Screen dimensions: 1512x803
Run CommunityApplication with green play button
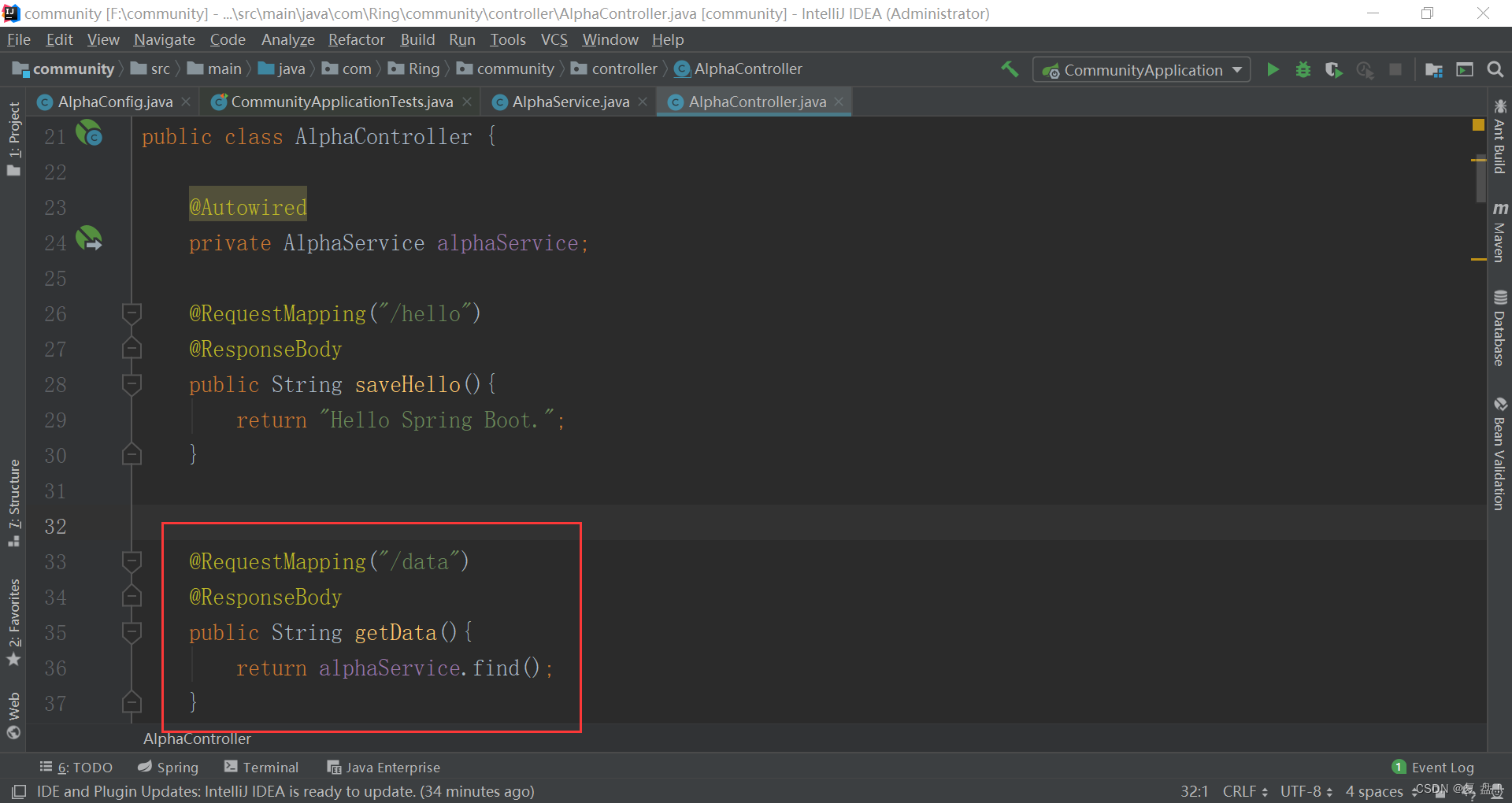click(x=1273, y=69)
